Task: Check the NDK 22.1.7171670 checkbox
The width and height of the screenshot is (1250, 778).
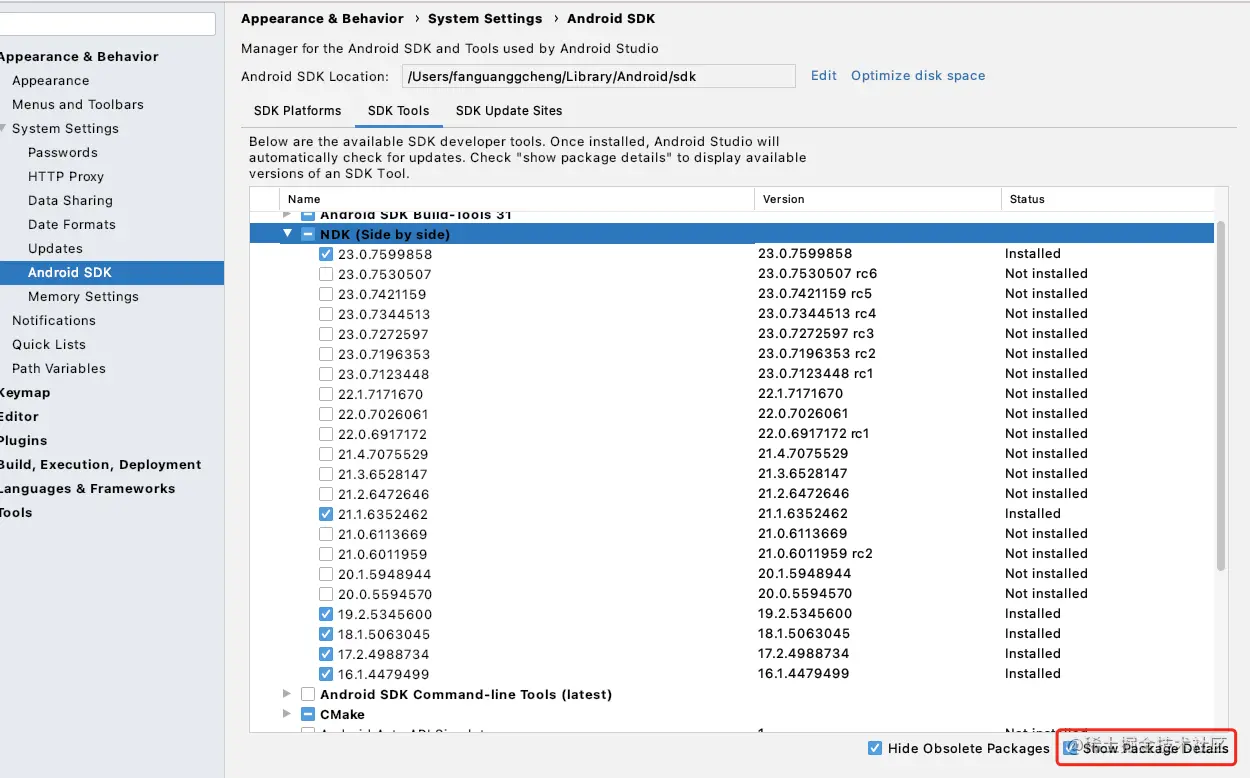Action: pyautogui.click(x=326, y=394)
